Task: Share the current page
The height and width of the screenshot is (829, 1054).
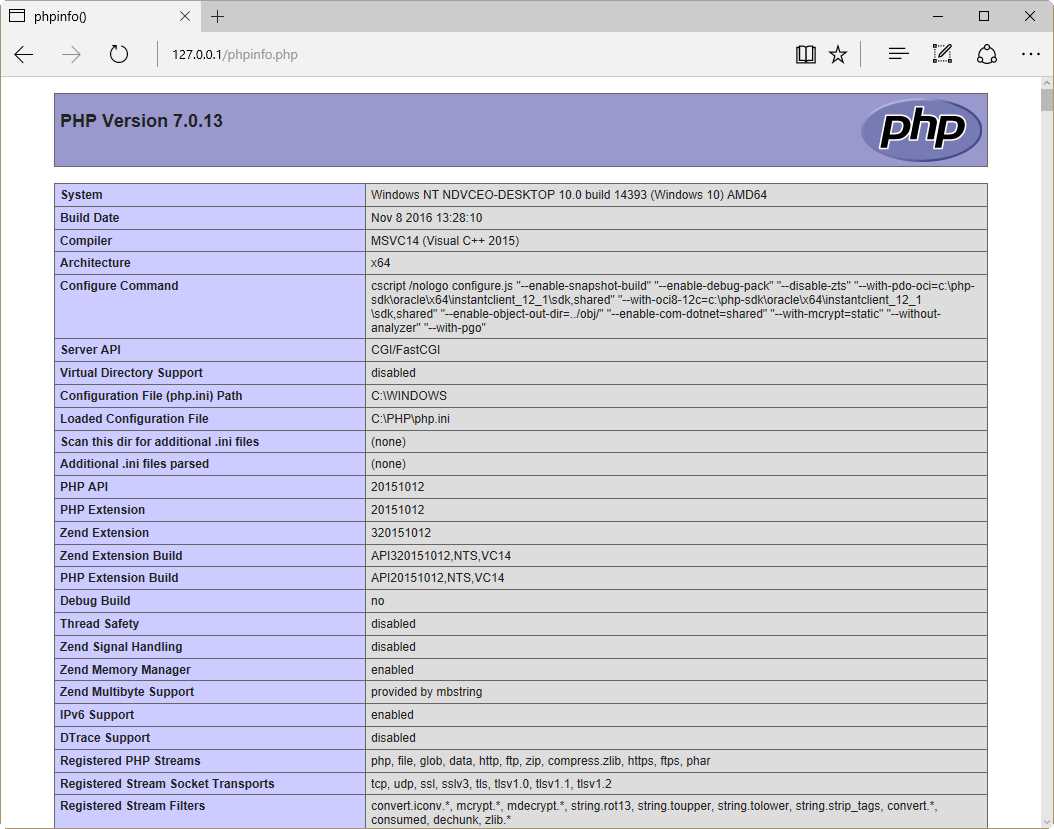Action: 986,54
